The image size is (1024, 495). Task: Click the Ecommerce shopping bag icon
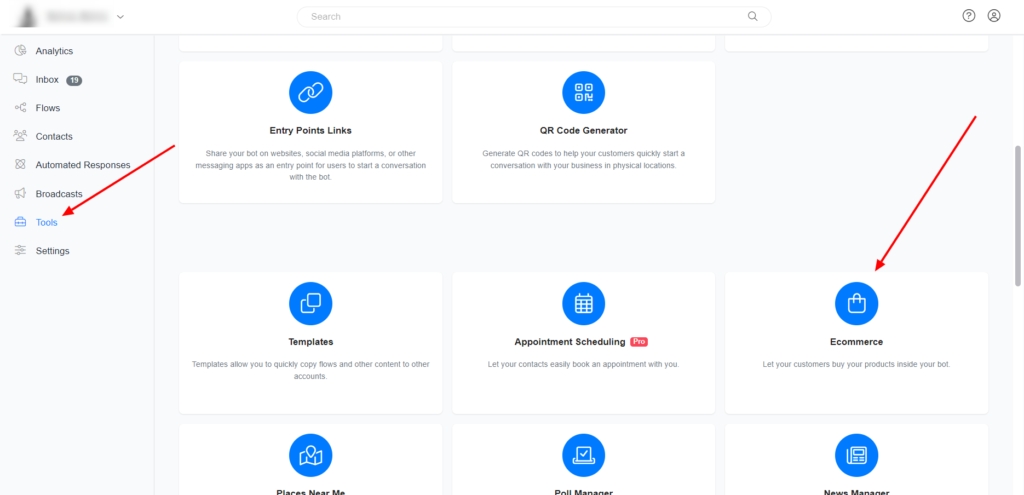(x=856, y=303)
